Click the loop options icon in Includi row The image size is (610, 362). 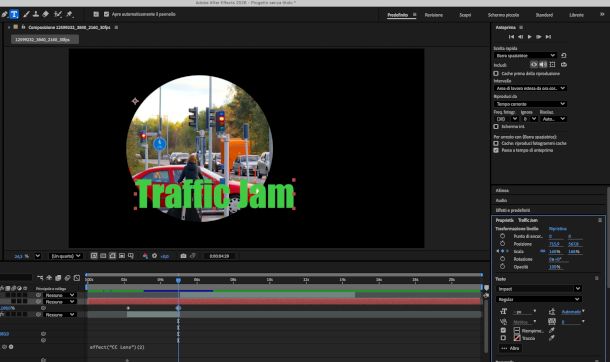[x=564, y=65]
